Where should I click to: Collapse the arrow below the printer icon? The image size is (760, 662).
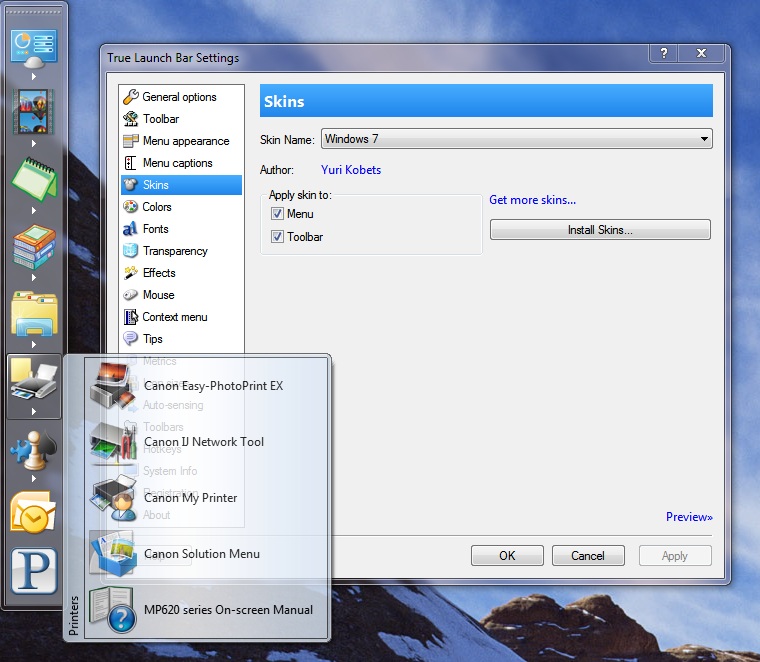tap(33, 411)
